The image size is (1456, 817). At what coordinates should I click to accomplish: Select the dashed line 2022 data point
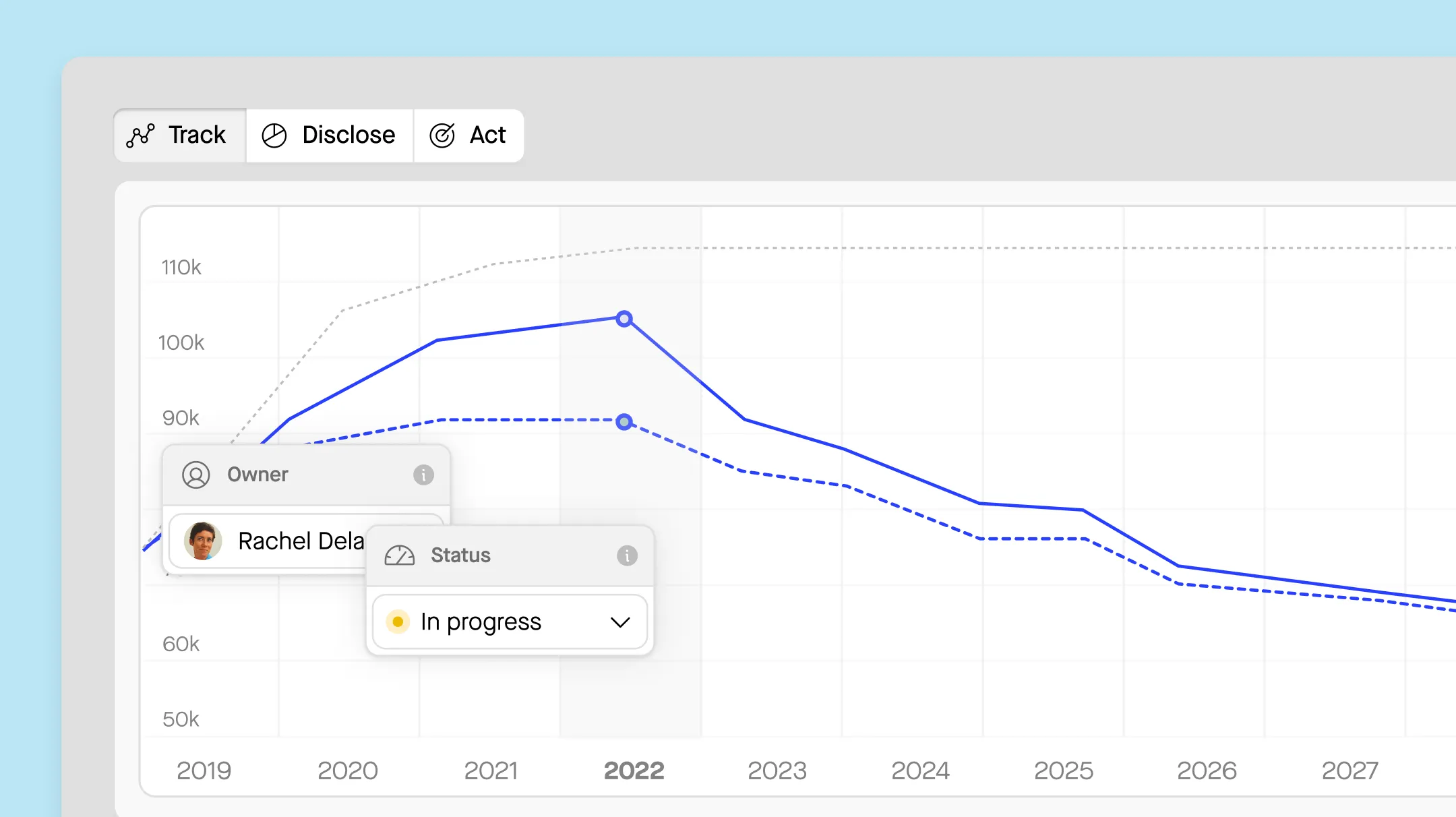tap(624, 422)
